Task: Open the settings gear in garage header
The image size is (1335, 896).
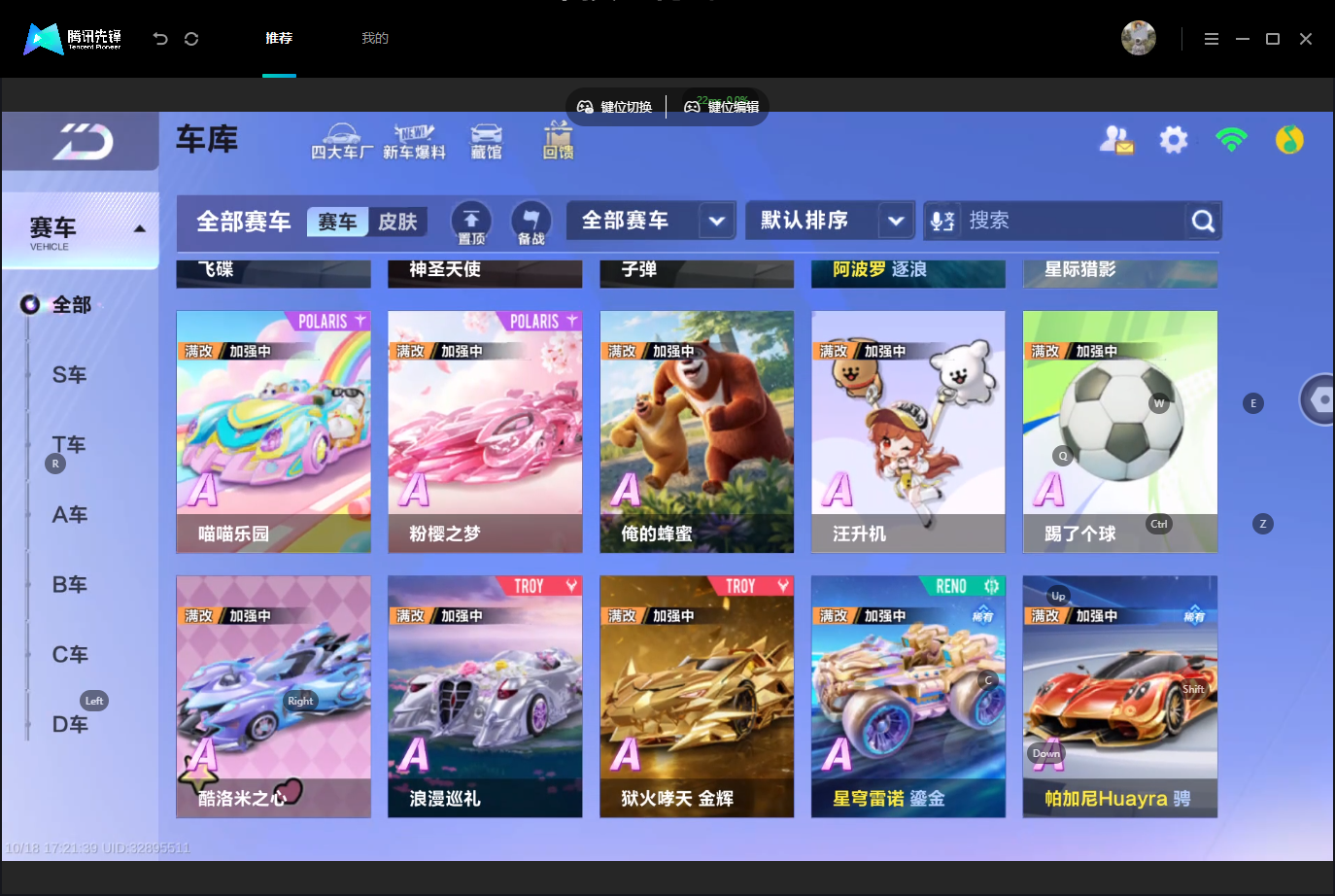Action: [1174, 140]
